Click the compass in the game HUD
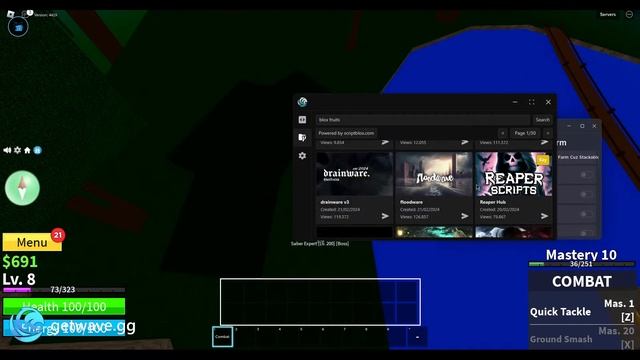This screenshot has width=640, height=360. click(22, 188)
